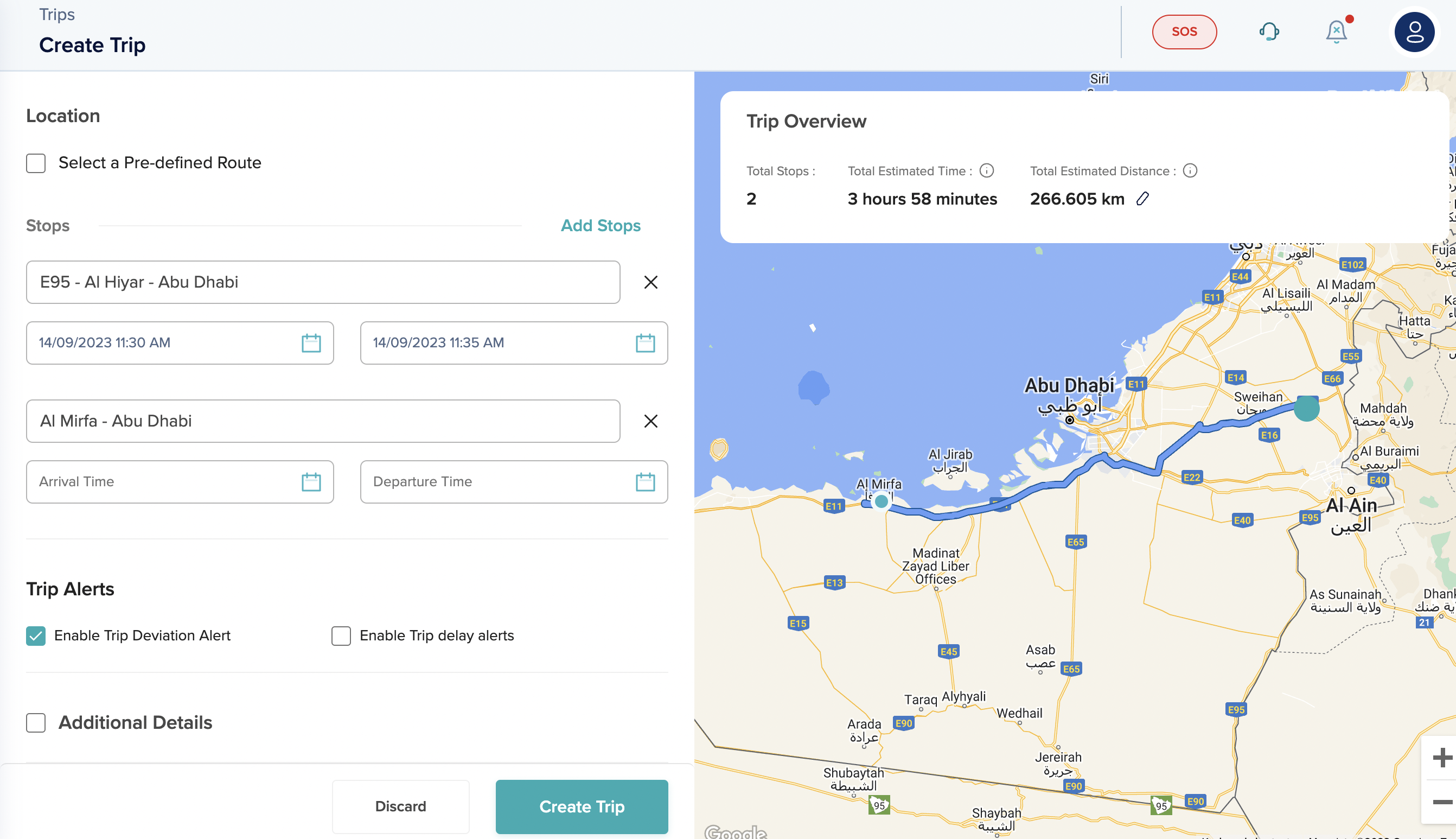Tick the Additional Details checkbox
The height and width of the screenshot is (839, 1456).
pos(36,723)
